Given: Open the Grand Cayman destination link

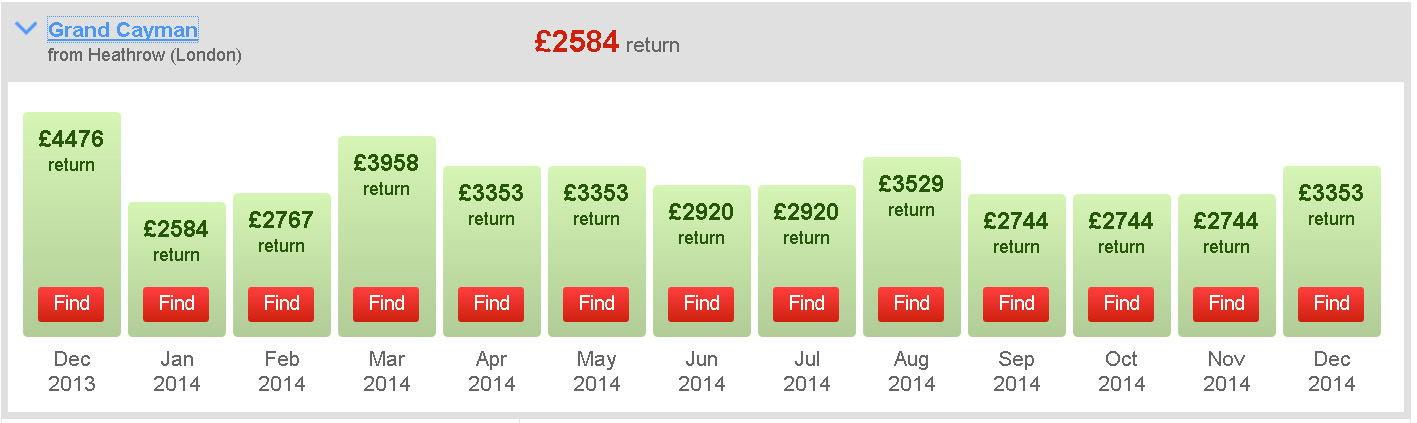Looking at the screenshot, I should (x=123, y=30).
